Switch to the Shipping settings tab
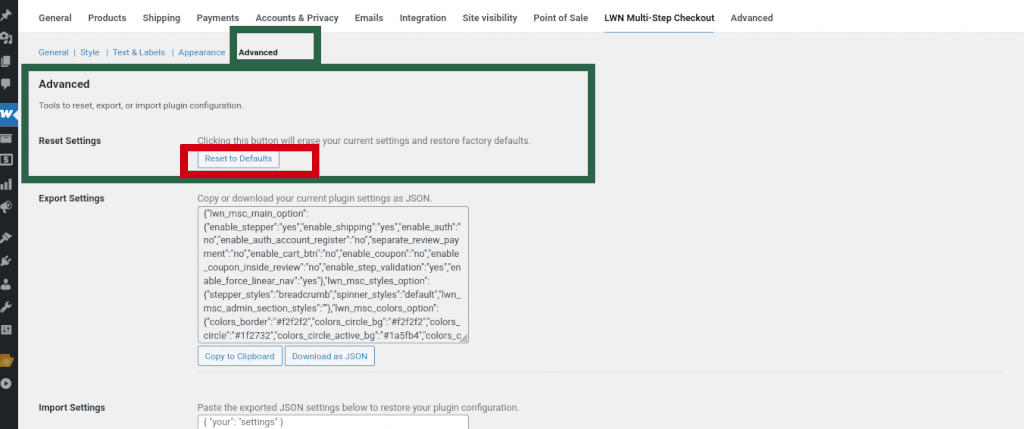The image size is (1024, 429). point(161,18)
